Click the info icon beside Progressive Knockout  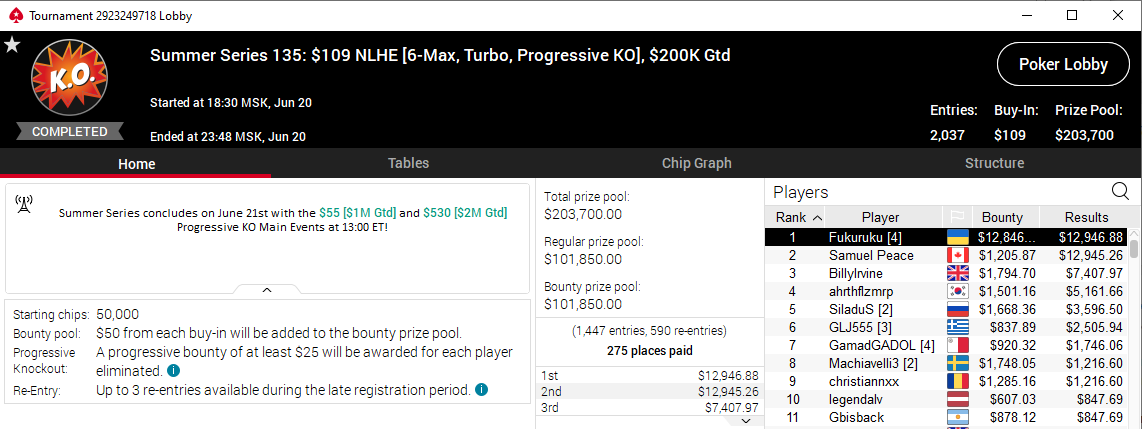[173, 370]
